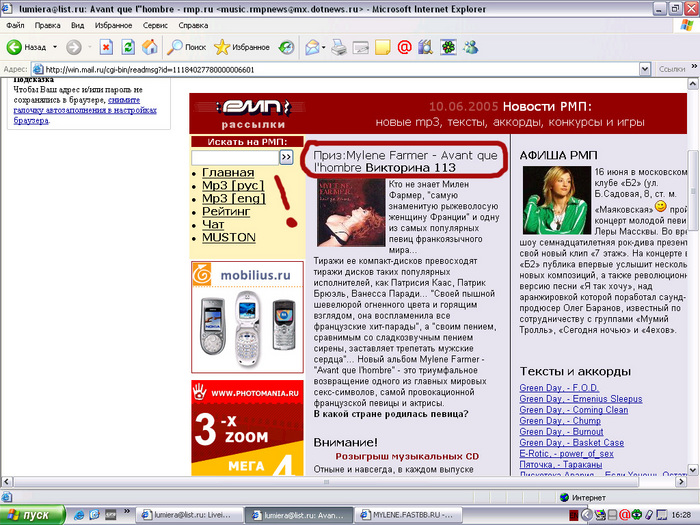700x525 pixels.
Task: Open Пяточка - Тараканы link
Action: [x=560, y=464]
